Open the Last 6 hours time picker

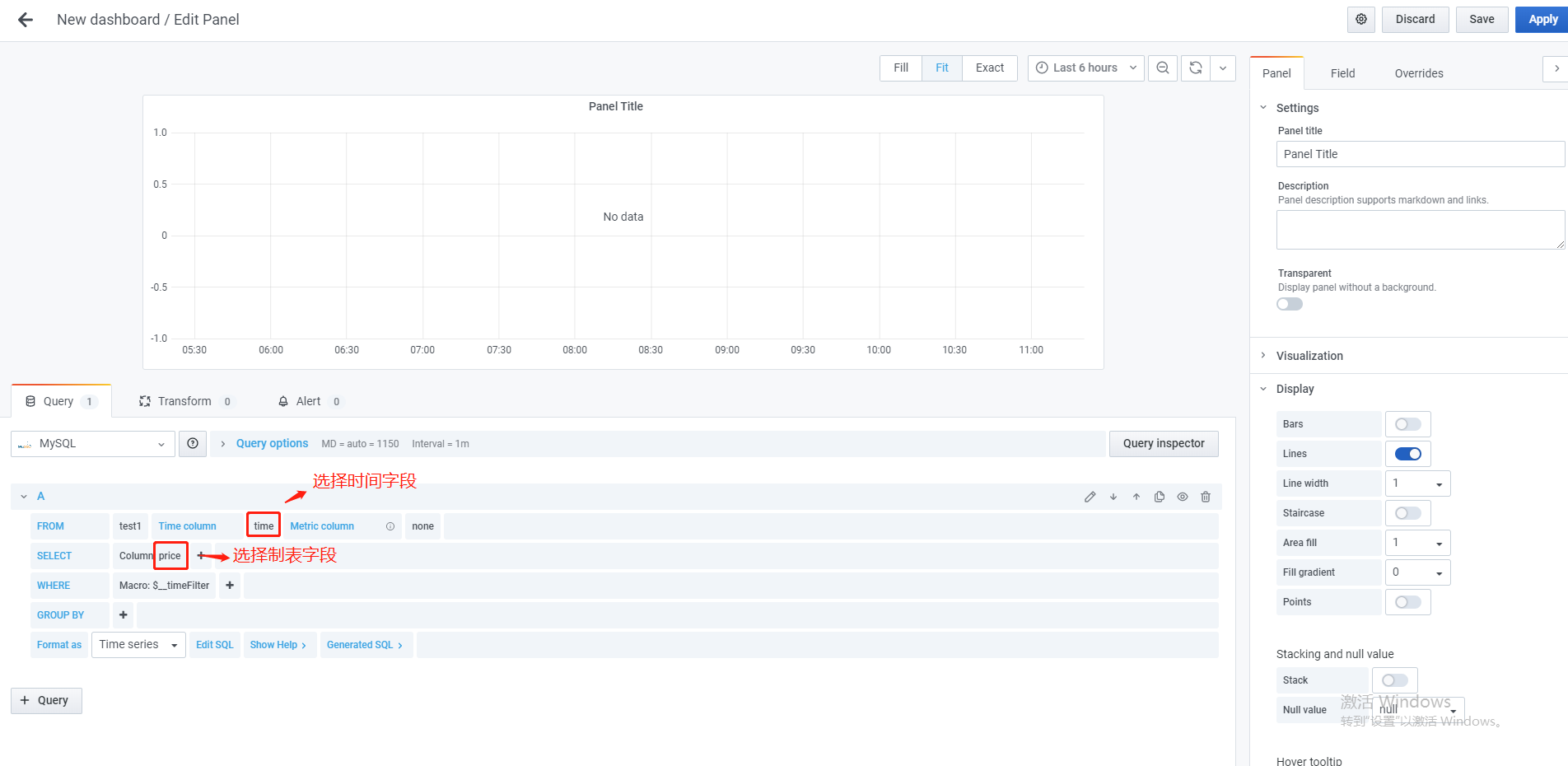tap(1086, 68)
